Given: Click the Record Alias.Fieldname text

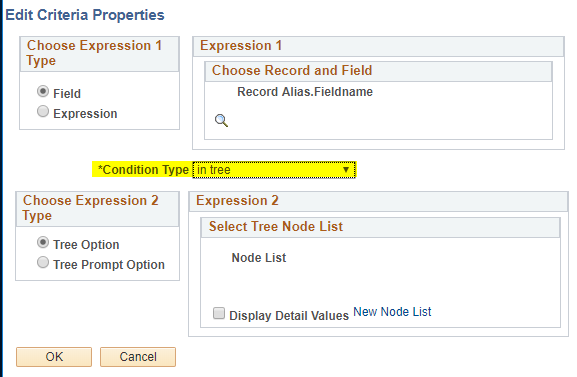Looking at the screenshot, I should [x=305, y=92].
